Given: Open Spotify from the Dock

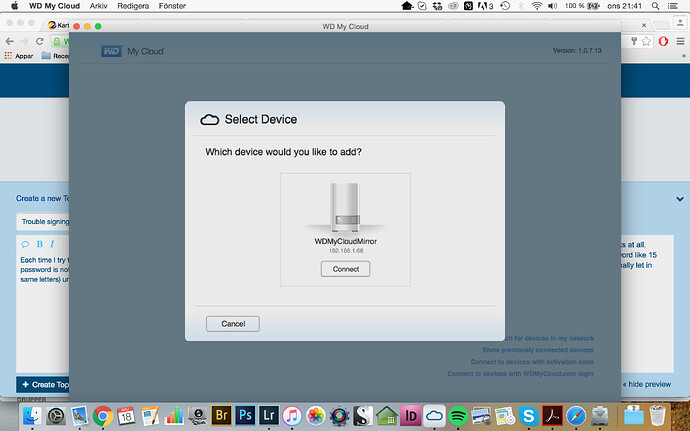Looking at the screenshot, I should tap(458, 415).
